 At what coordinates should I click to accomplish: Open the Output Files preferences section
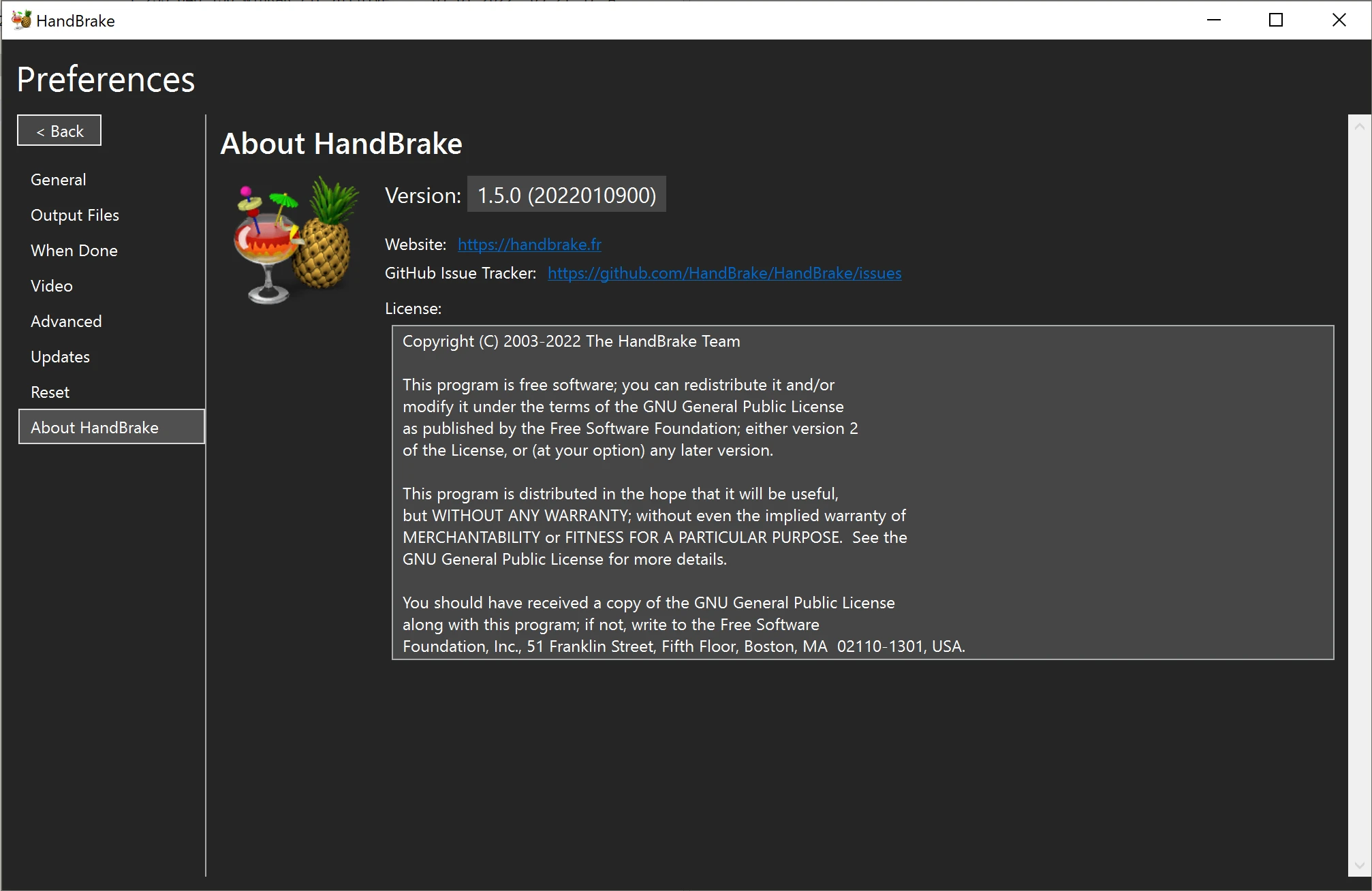click(75, 215)
